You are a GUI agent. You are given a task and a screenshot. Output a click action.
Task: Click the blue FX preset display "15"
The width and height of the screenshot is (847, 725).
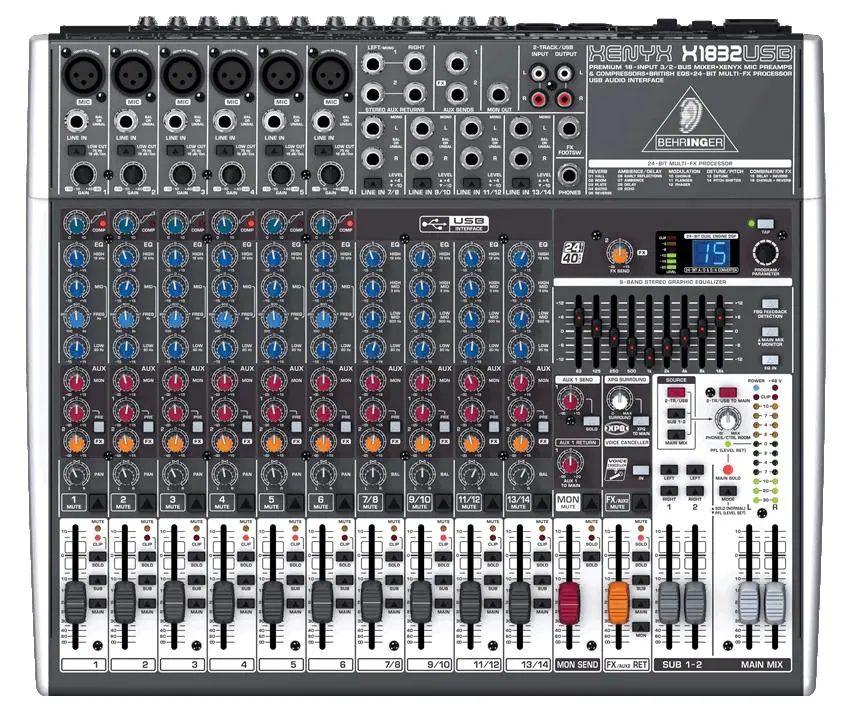711,252
